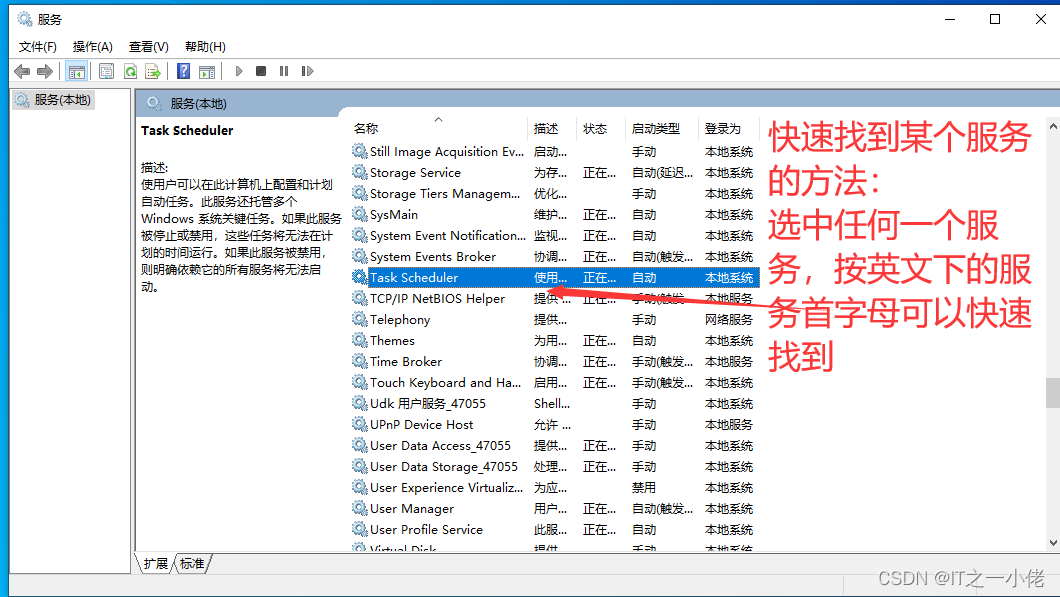Click the 服务(本地) panel header
This screenshot has height=597, width=1060.
click(x=198, y=103)
